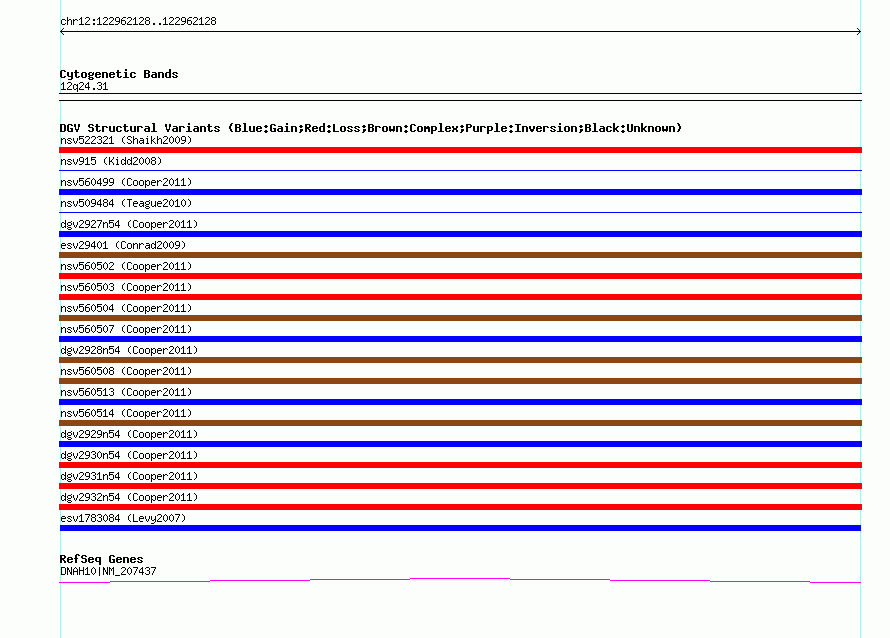Select the dgv2931n54 (Cooper2011) label
This screenshot has height=638, width=890.
(x=129, y=476)
